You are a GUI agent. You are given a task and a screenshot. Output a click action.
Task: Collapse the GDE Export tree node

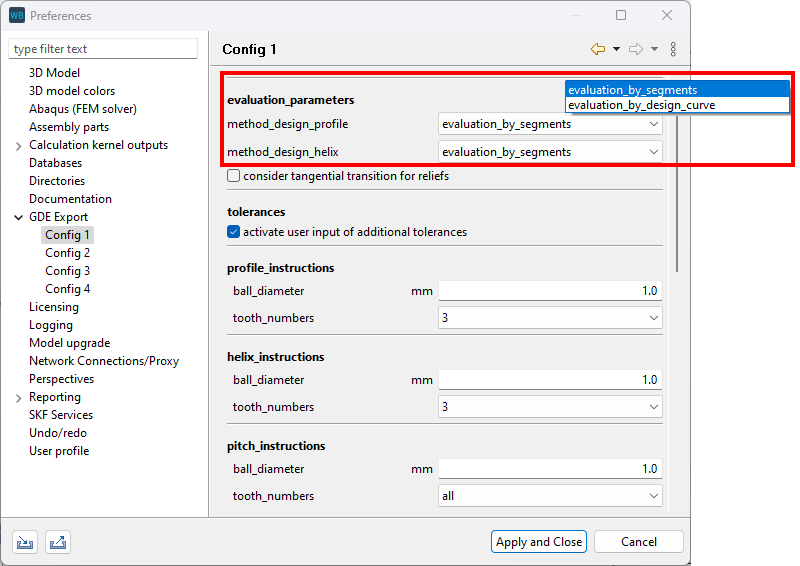pos(19,217)
